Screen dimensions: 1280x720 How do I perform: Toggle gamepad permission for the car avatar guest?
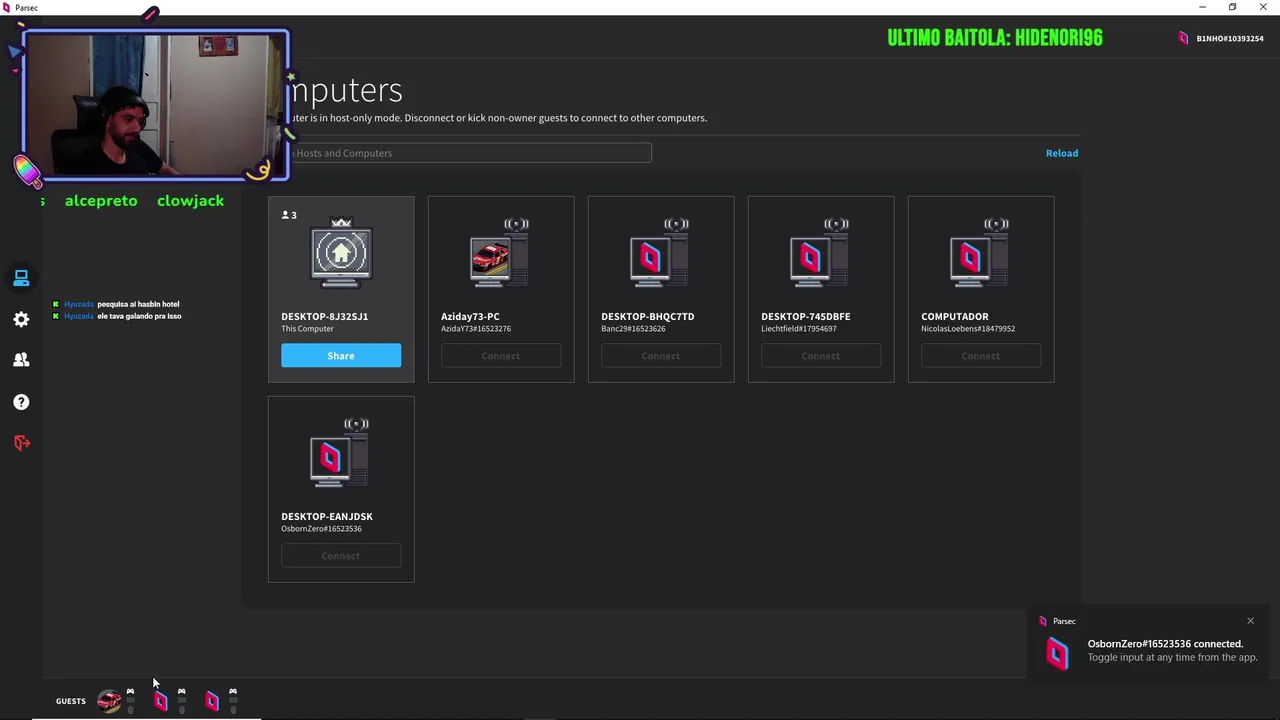click(130, 691)
